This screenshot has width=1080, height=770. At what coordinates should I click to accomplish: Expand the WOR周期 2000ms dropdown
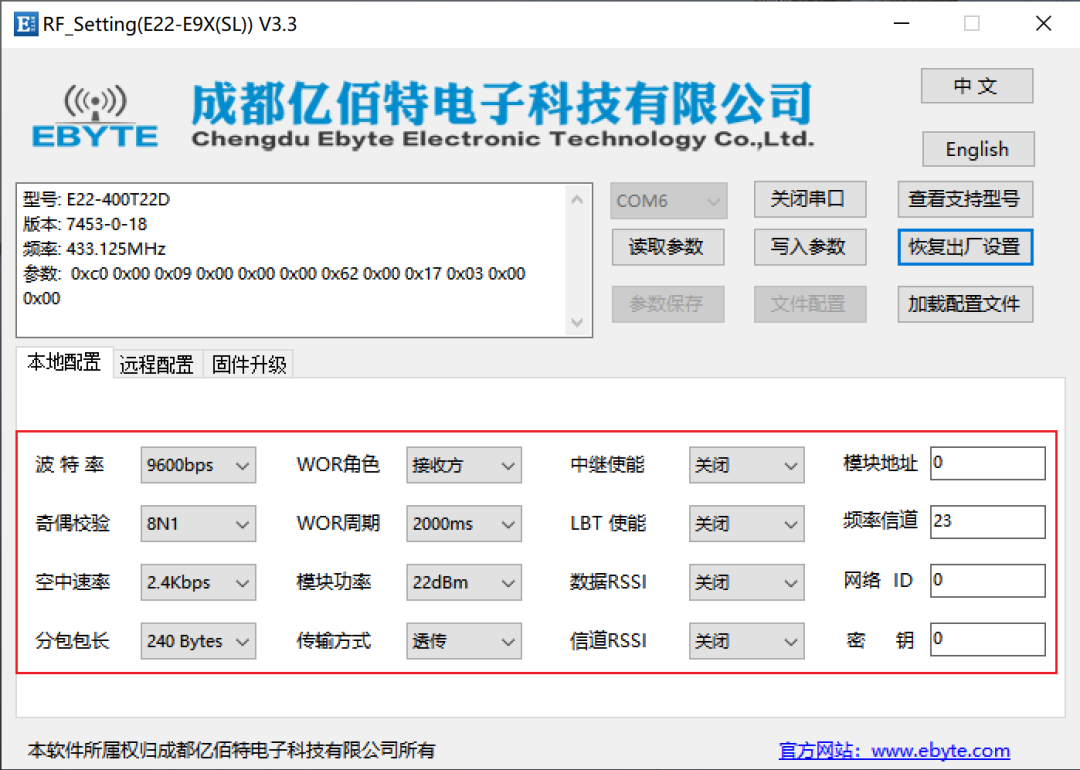(x=464, y=523)
